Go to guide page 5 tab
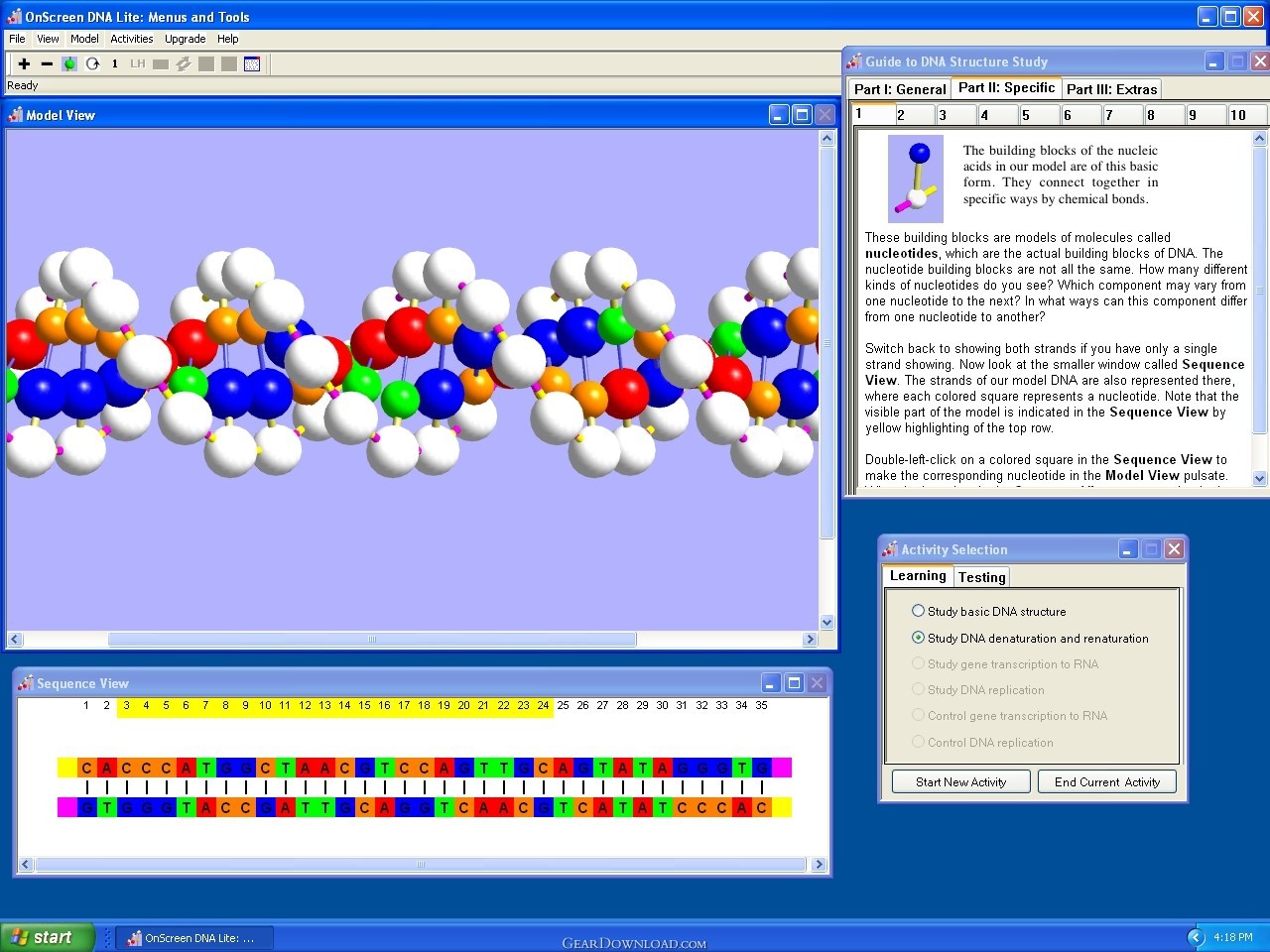 1039,115
